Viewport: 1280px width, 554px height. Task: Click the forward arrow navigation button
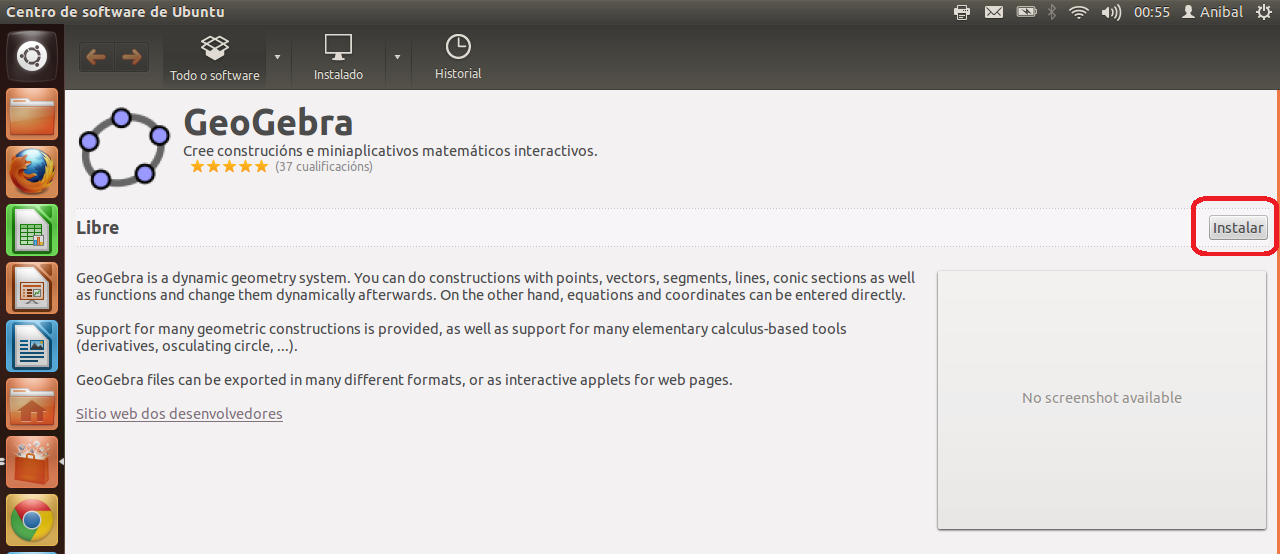[132, 57]
